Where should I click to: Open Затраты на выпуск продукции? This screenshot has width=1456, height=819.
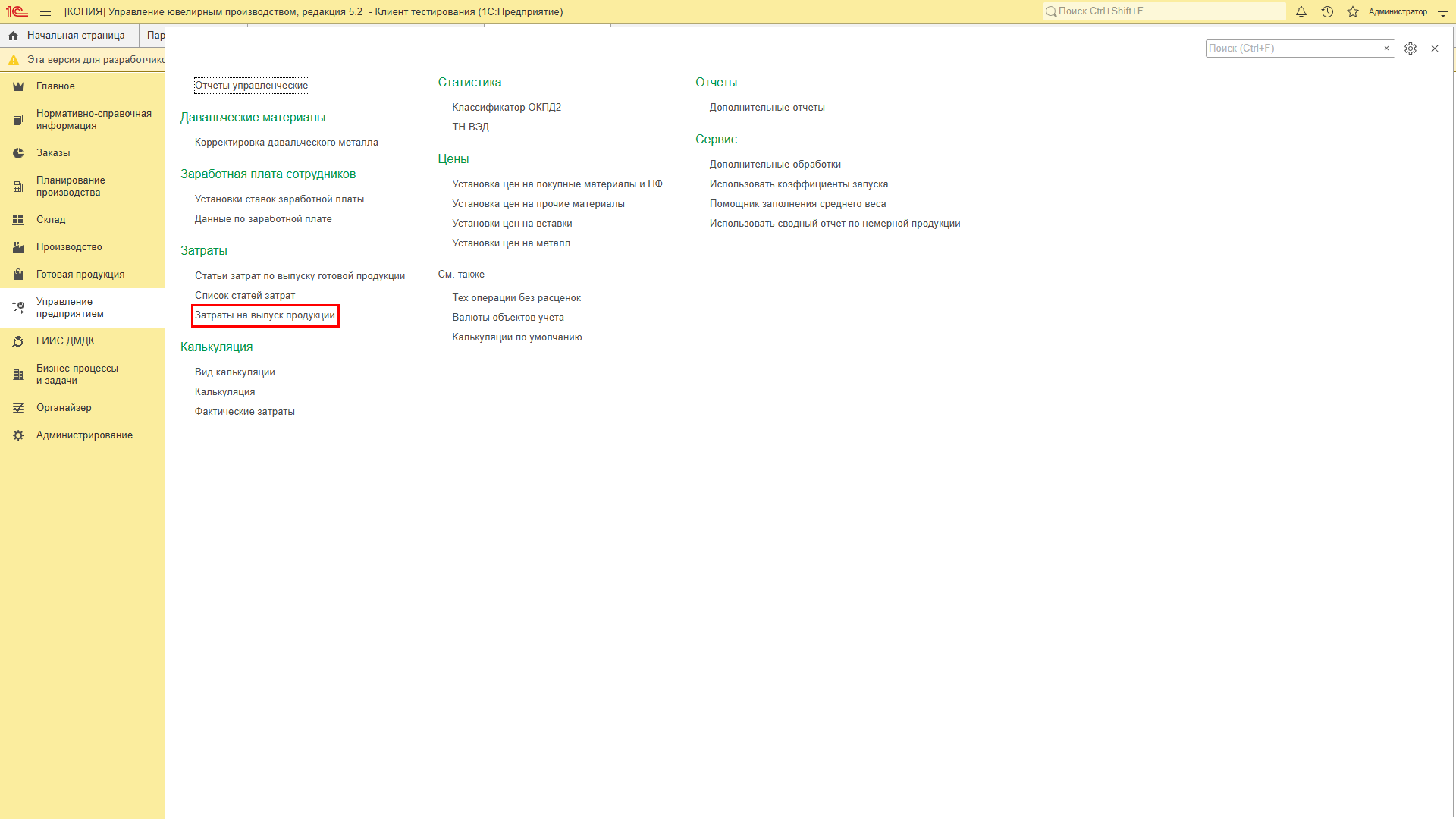[265, 315]
